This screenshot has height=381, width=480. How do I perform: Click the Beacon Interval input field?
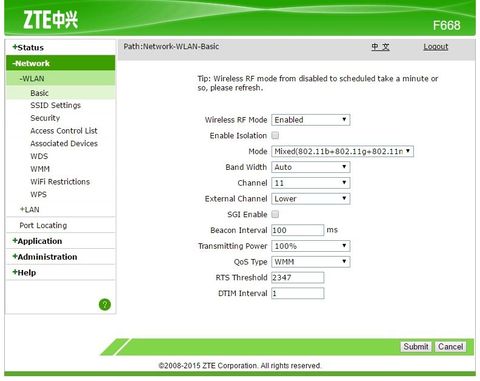[x=297, y=230]
